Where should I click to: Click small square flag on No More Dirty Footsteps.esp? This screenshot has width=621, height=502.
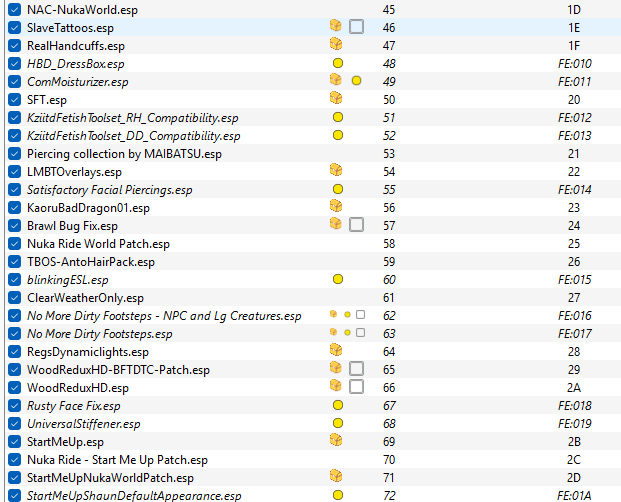point(360,333)
